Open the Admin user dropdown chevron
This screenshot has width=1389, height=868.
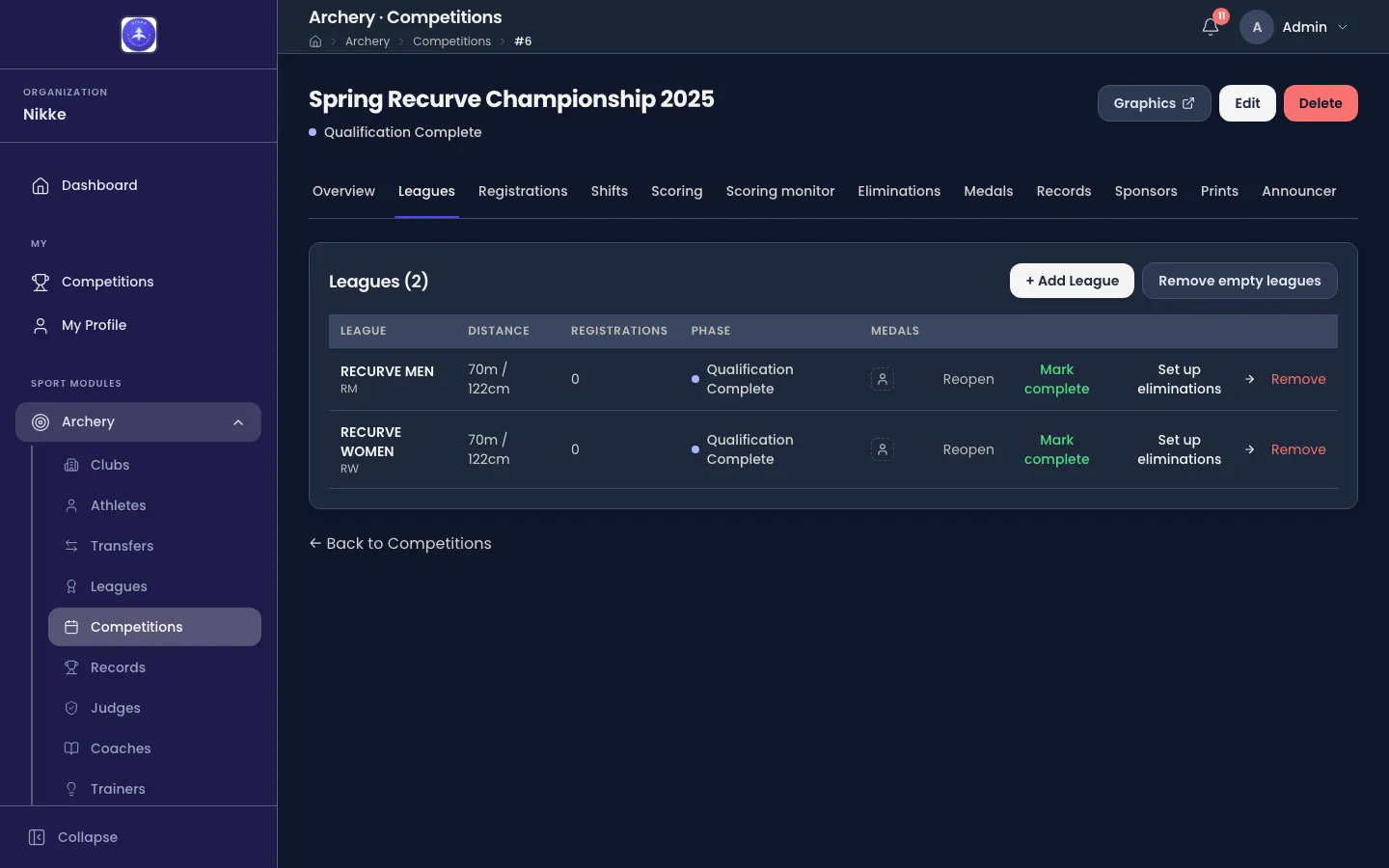click(1343, 27)
